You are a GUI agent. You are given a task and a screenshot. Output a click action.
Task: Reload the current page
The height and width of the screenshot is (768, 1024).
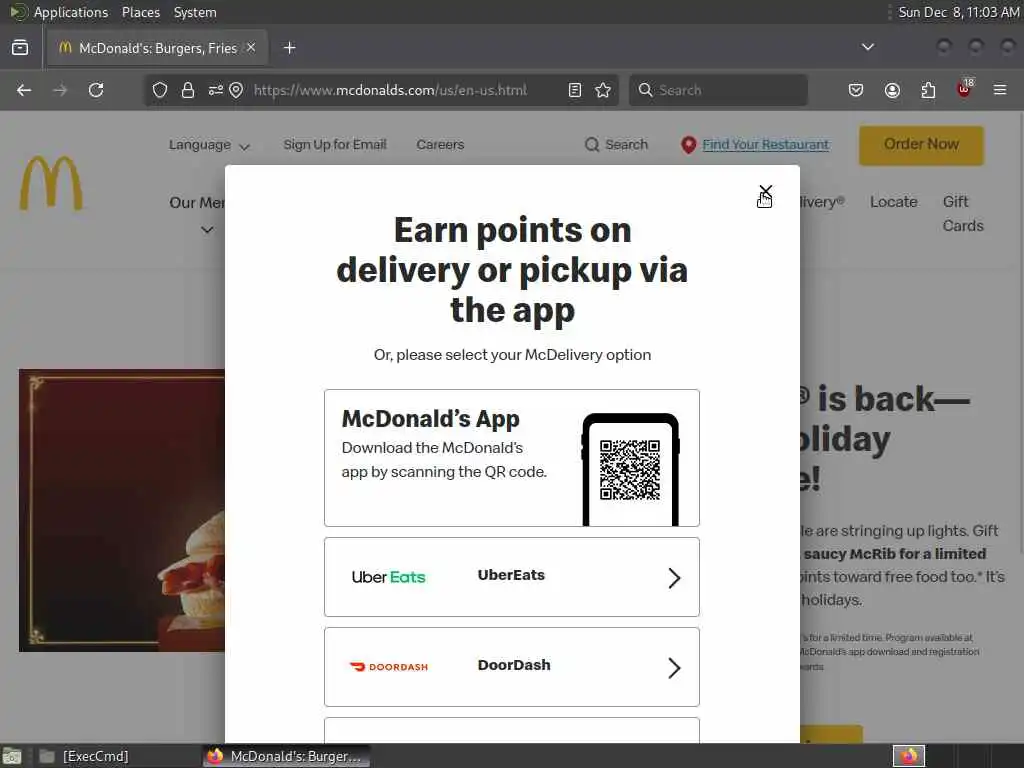[x=96, y=90]
